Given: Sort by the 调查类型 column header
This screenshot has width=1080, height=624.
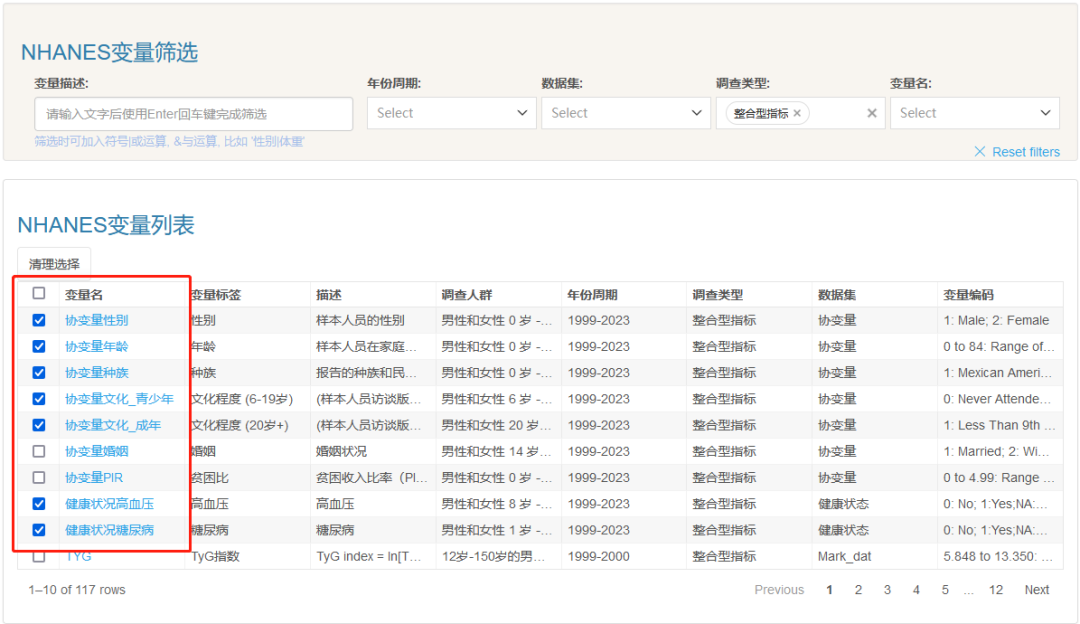Looking at the screenshot, I should 718,295.
